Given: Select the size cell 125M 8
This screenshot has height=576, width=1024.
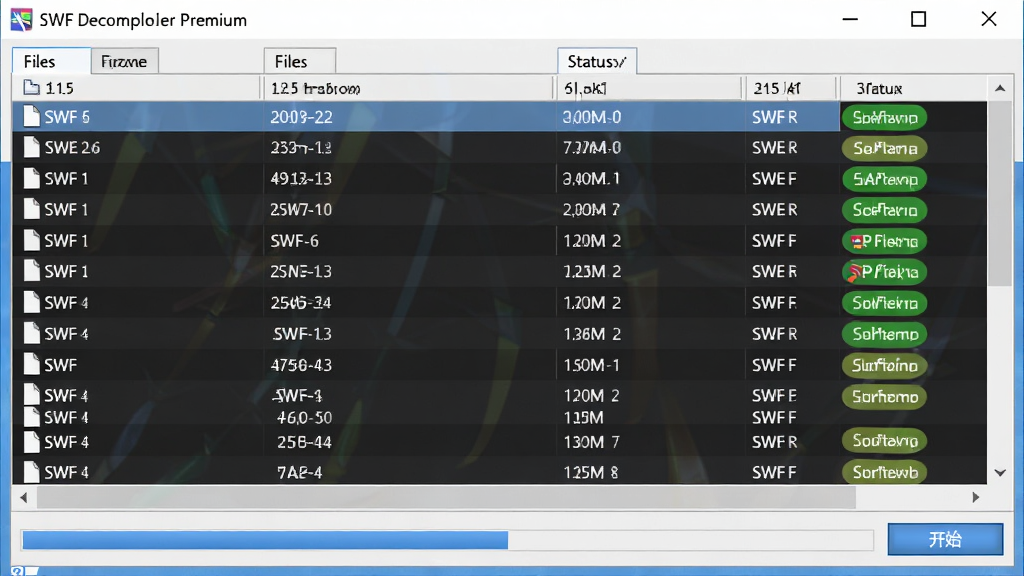Looking at the screenshot, I should point(590,472).
